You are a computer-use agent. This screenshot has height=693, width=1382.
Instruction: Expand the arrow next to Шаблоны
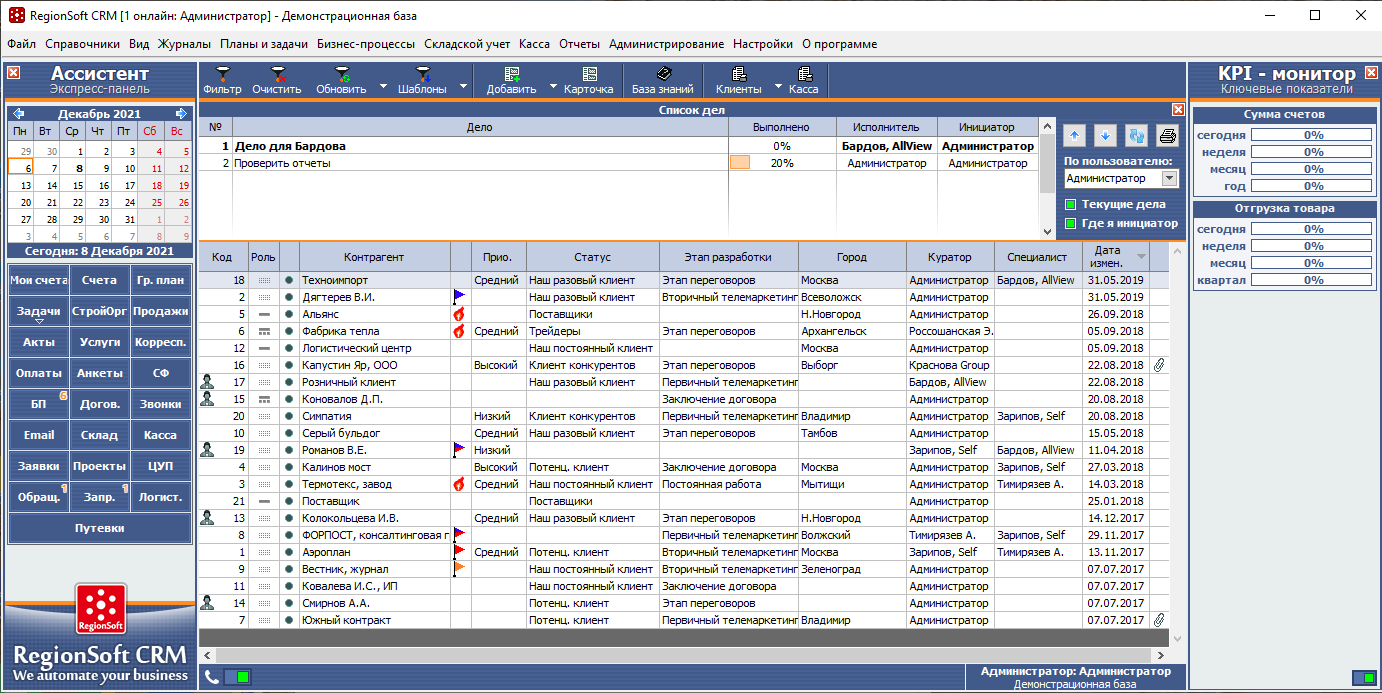[x=463, y=87]
